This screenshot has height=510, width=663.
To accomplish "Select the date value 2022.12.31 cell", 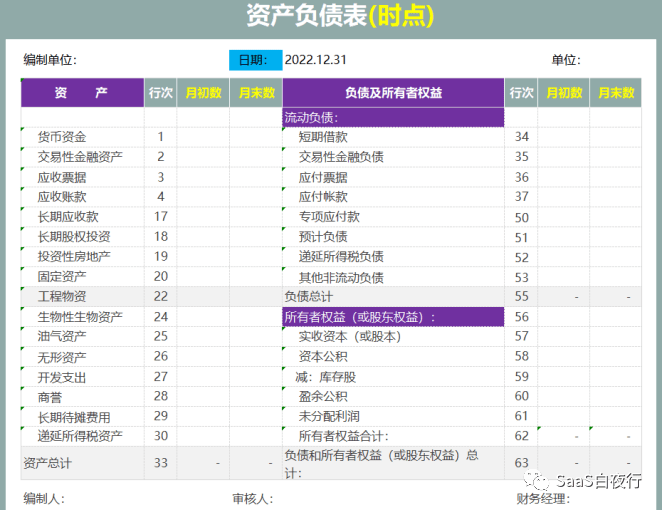I will 315,60.
